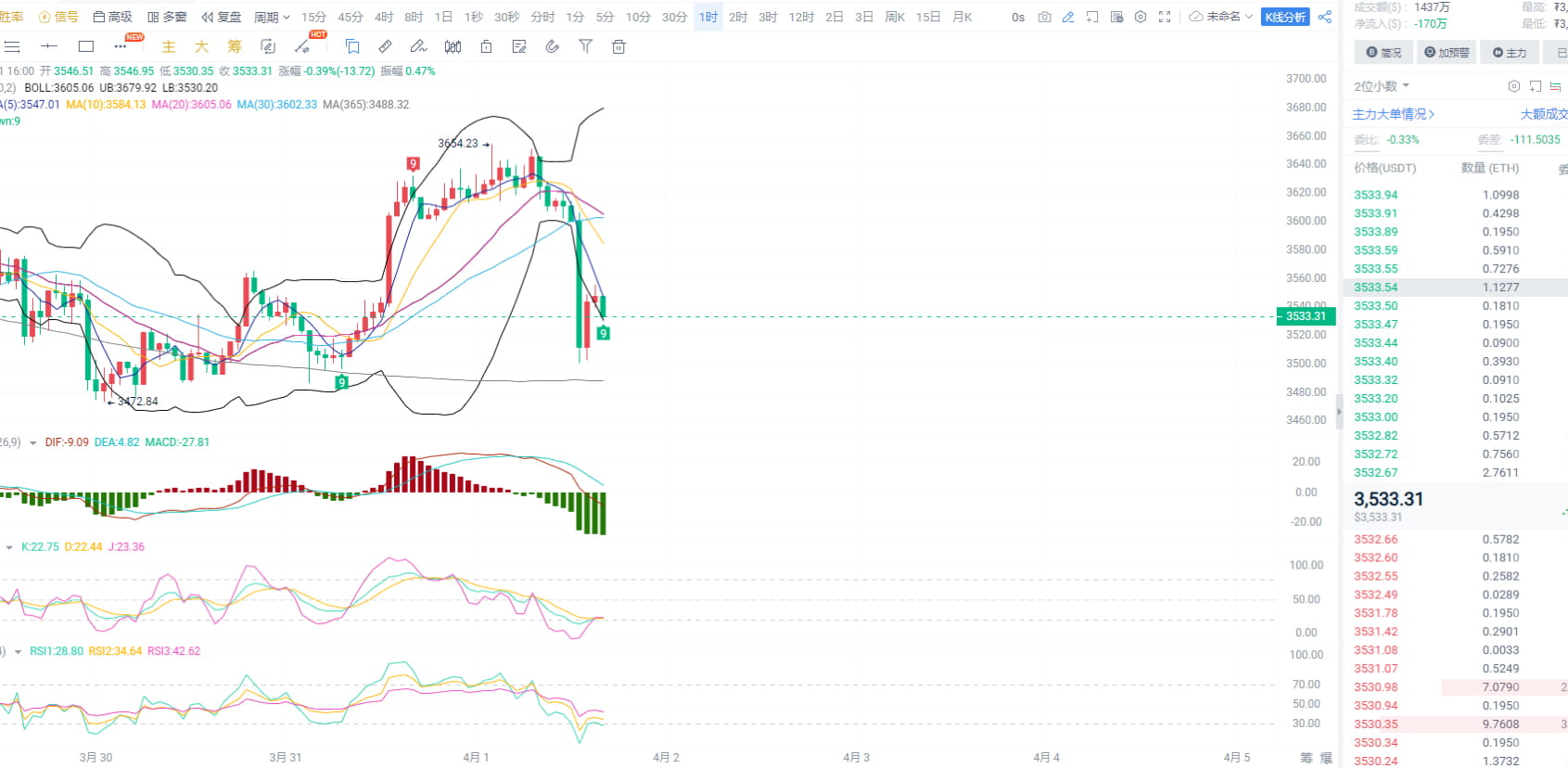Click the blue pencil drawing toggle icon

1068,17
